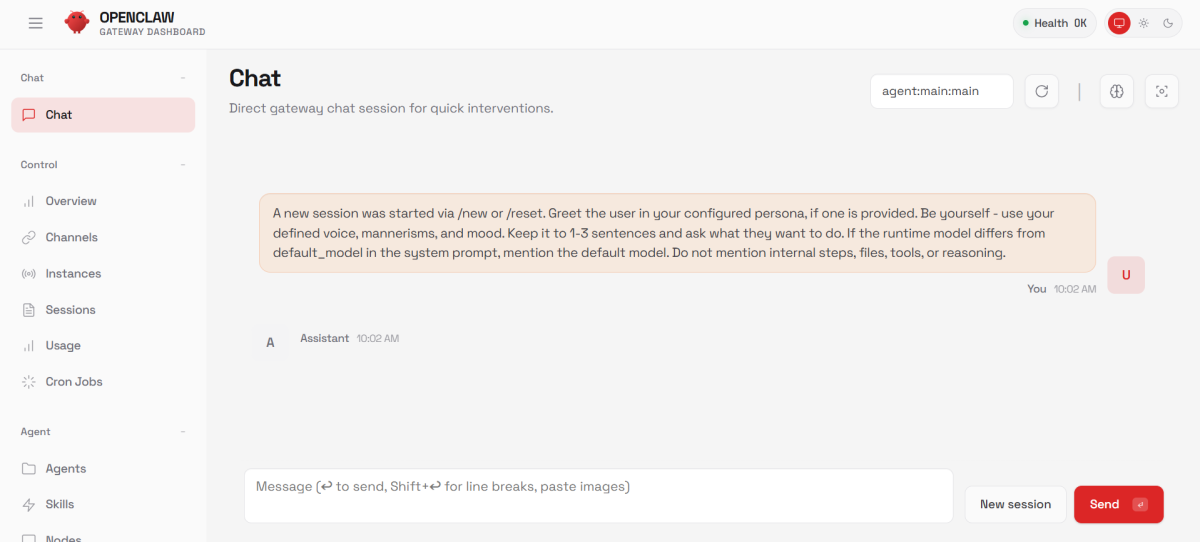Collapse the Agent sidebar section
1200x542 pixels.
(183, 432)
